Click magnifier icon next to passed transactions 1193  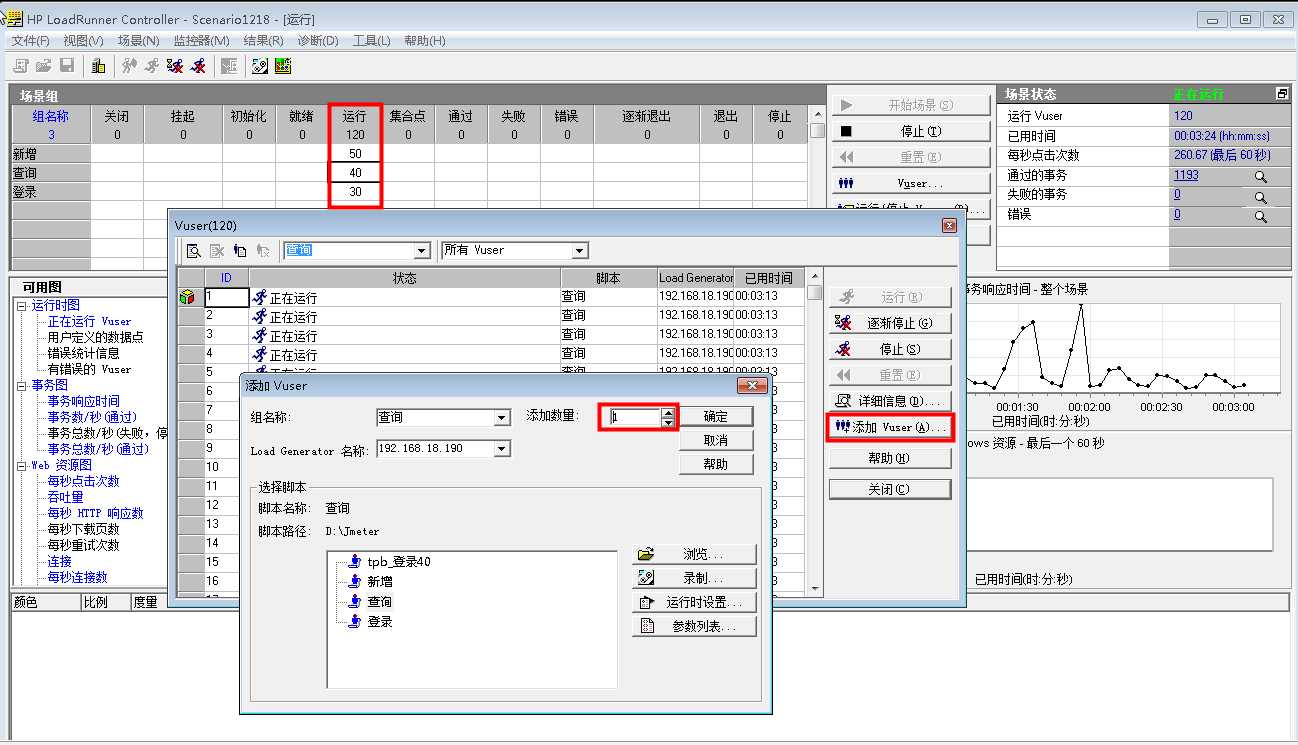pyautogui.click(x=1260, y=176)
